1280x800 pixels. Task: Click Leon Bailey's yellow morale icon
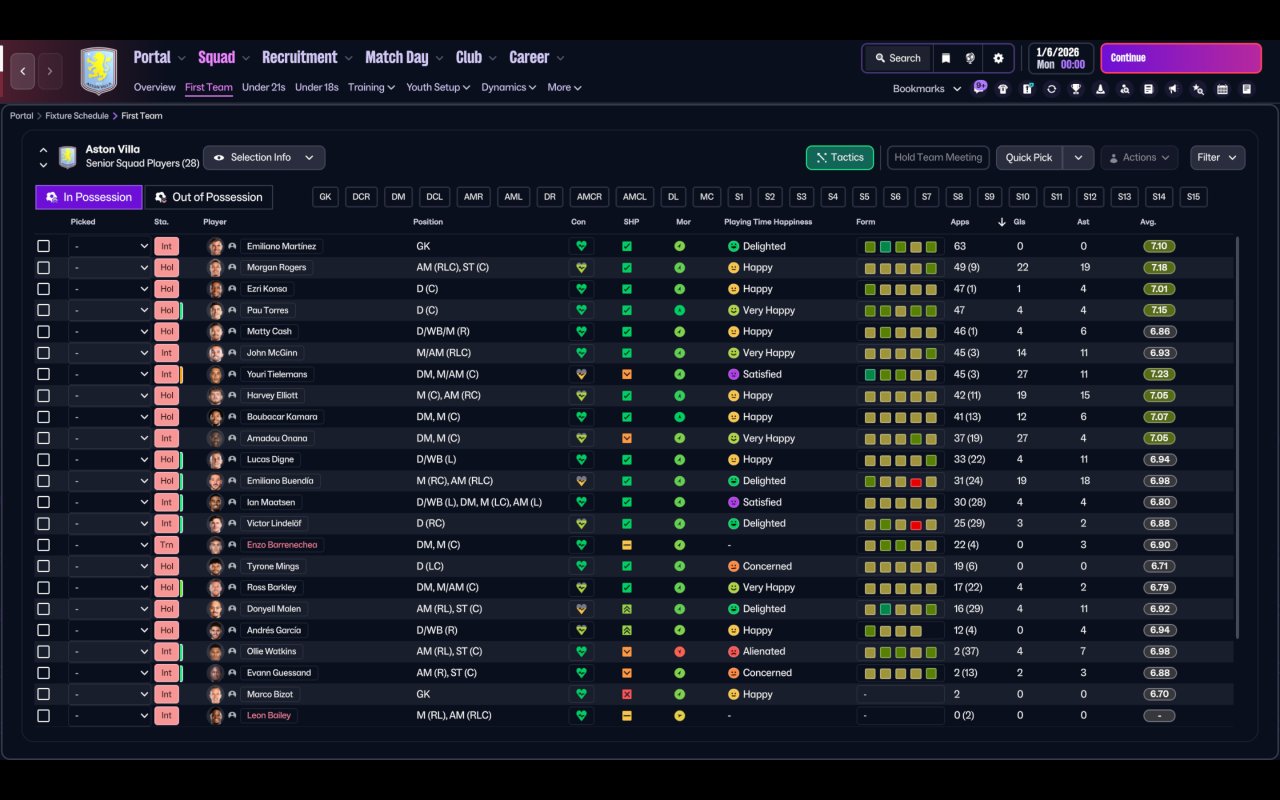pos(680,716)
